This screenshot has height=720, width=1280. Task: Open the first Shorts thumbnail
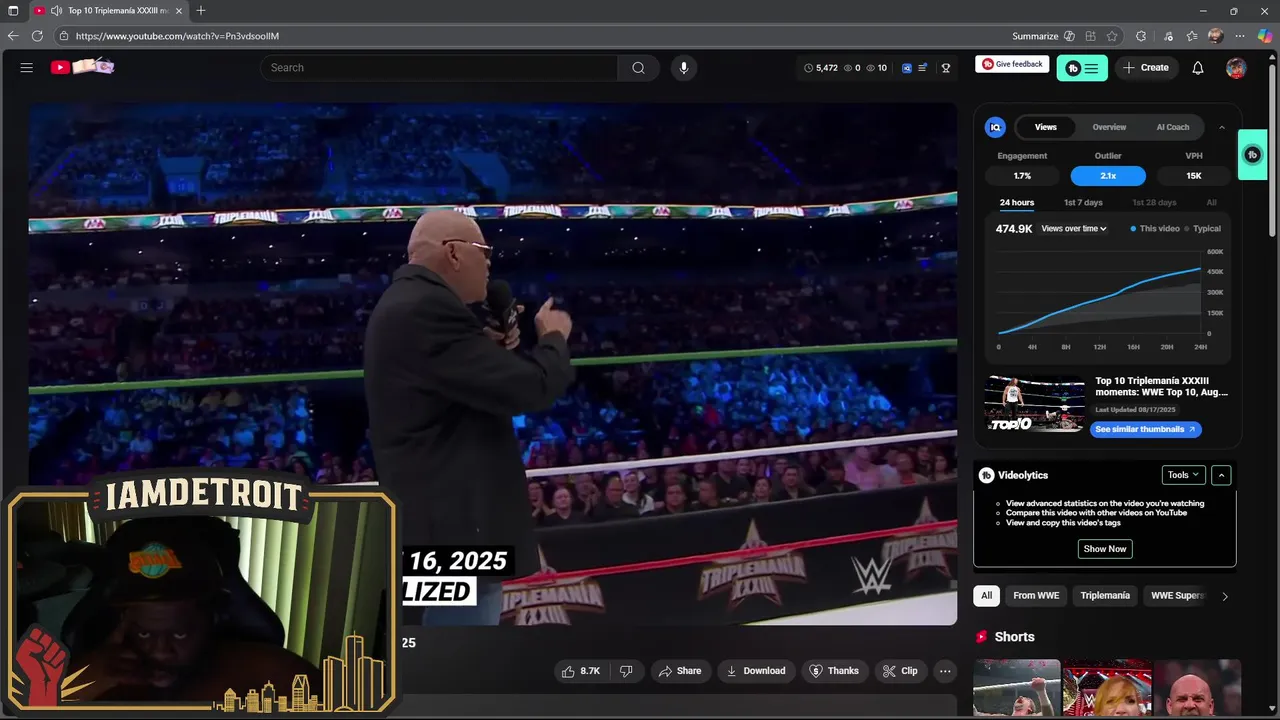[1017, 688]
